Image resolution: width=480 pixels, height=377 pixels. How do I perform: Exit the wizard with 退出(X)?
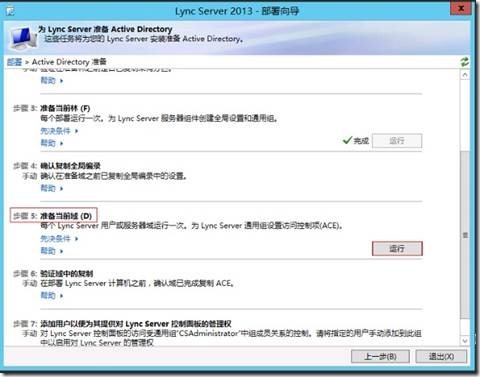tap(441, 357)
